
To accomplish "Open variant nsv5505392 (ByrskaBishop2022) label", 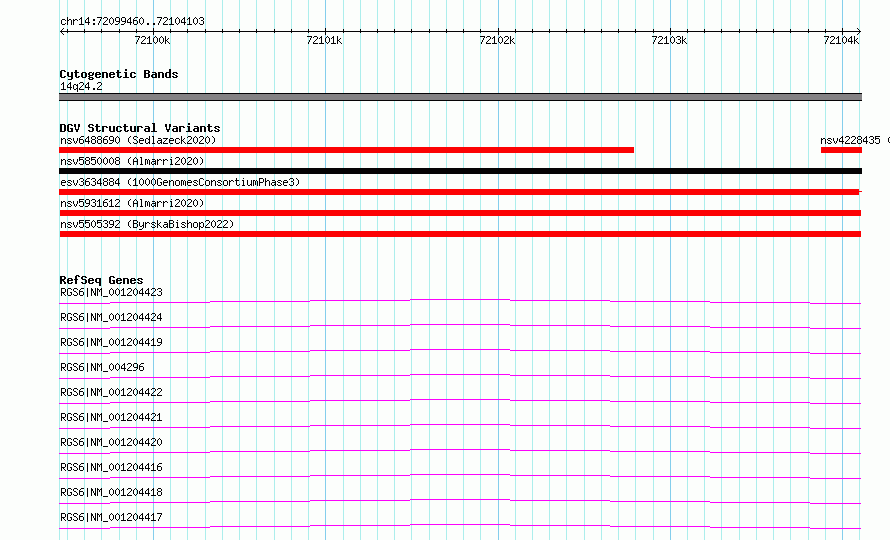I will [147, 224].
